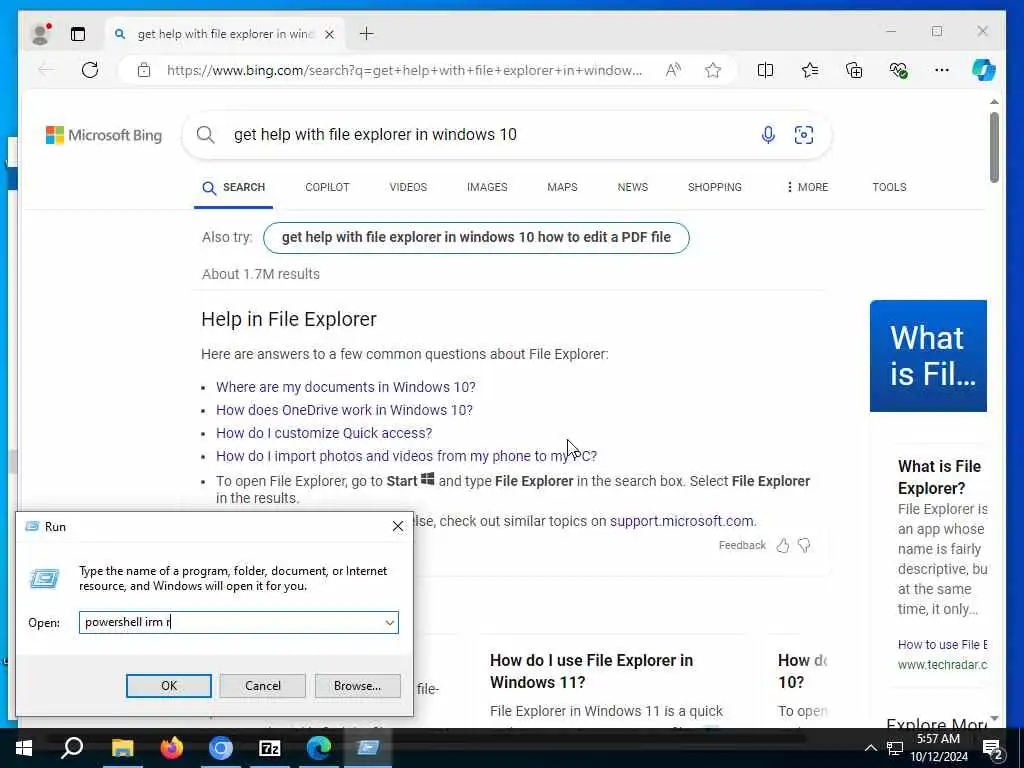1024x768 pixels.
Task: Click the Also try PDF file suggestion
Action: point(476,238)
